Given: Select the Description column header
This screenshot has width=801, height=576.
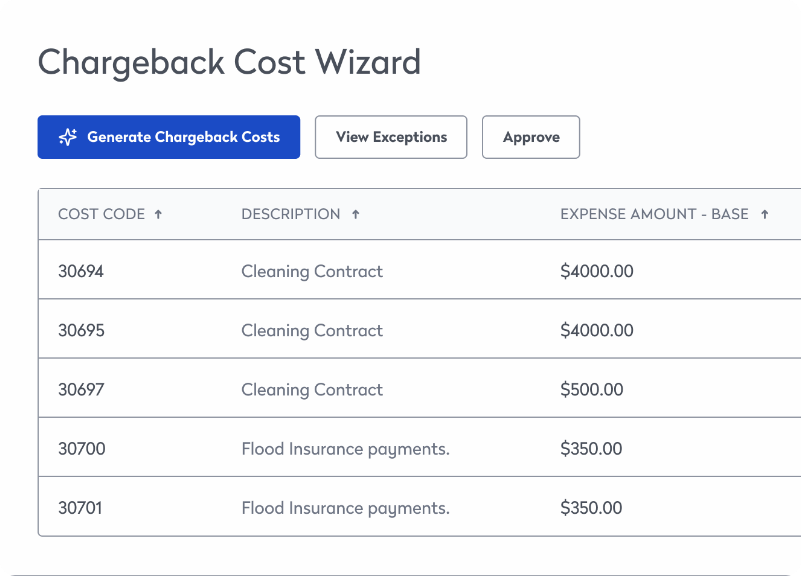Looking at the screenshot, I should (290, 214).
